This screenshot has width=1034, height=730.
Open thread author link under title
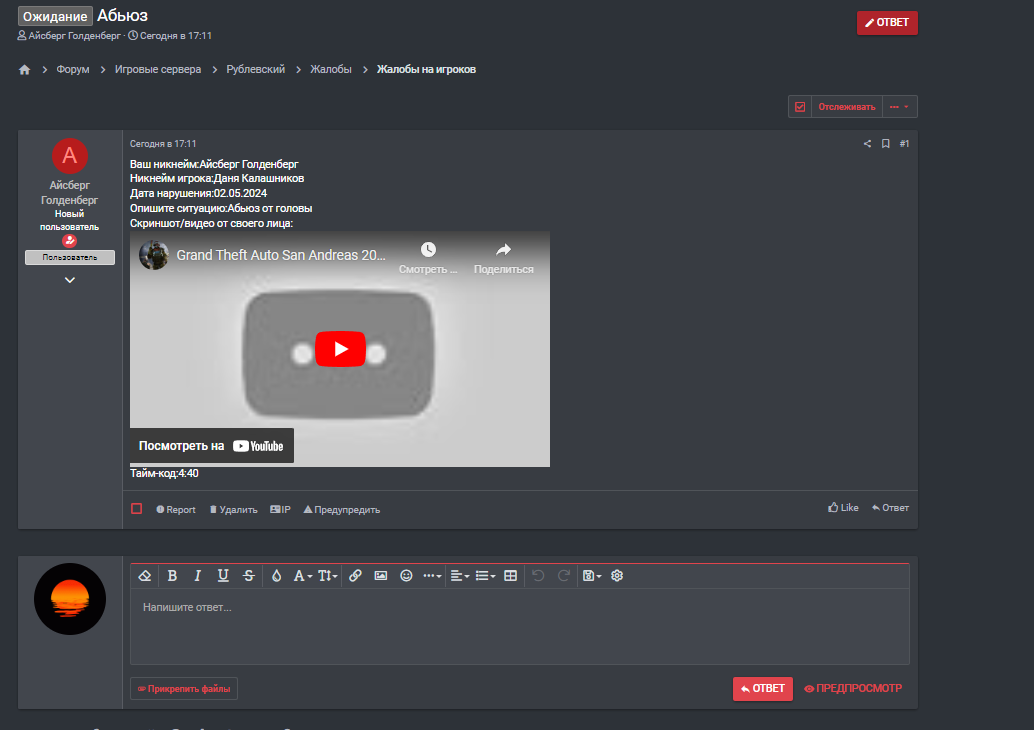tap(75, 36)
